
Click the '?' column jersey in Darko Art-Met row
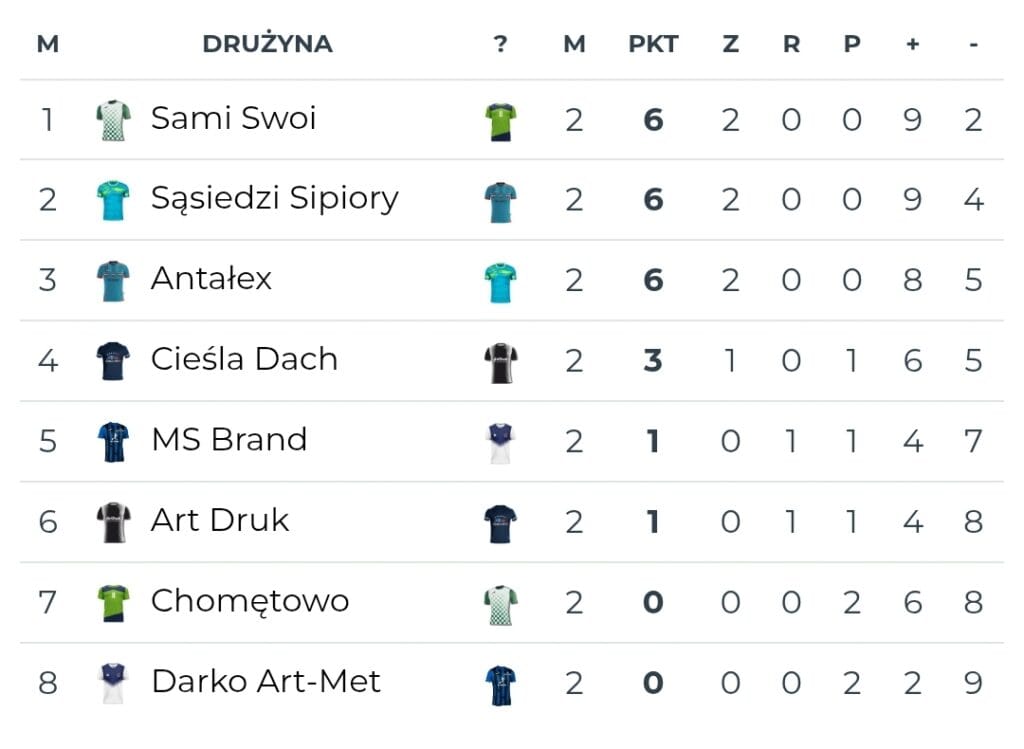tap(501, 684)
